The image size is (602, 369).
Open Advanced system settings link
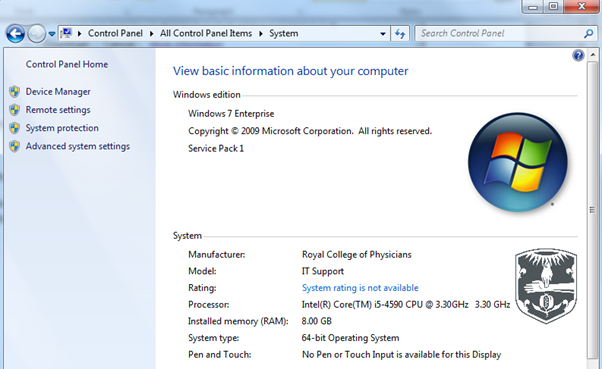[78, 146]
